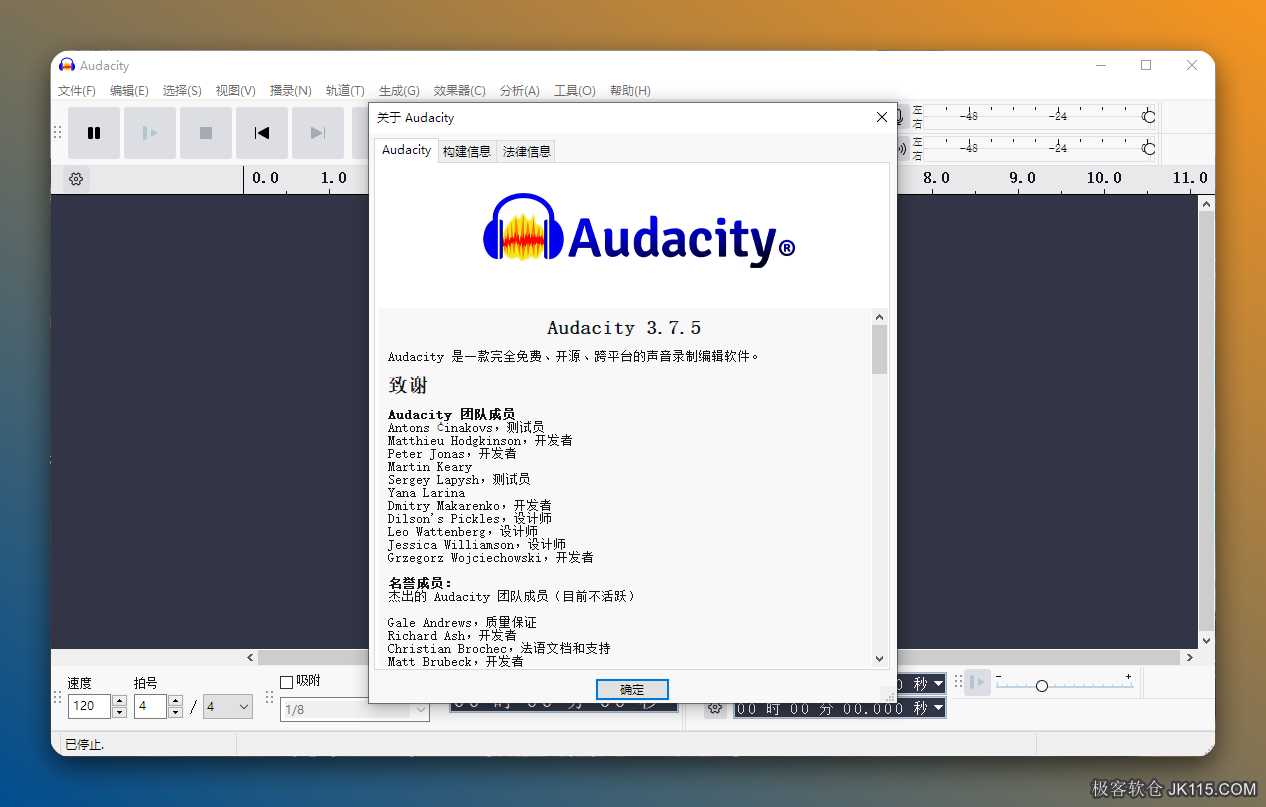Decrease 拍号 numerator with down arrow
Screen dimensions: 1266x807
(x=176, y=712)
